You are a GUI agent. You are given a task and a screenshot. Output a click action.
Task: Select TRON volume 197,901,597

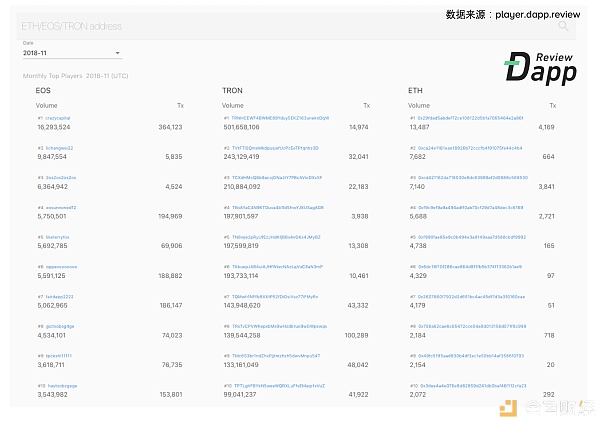click(x=241, y=216)
